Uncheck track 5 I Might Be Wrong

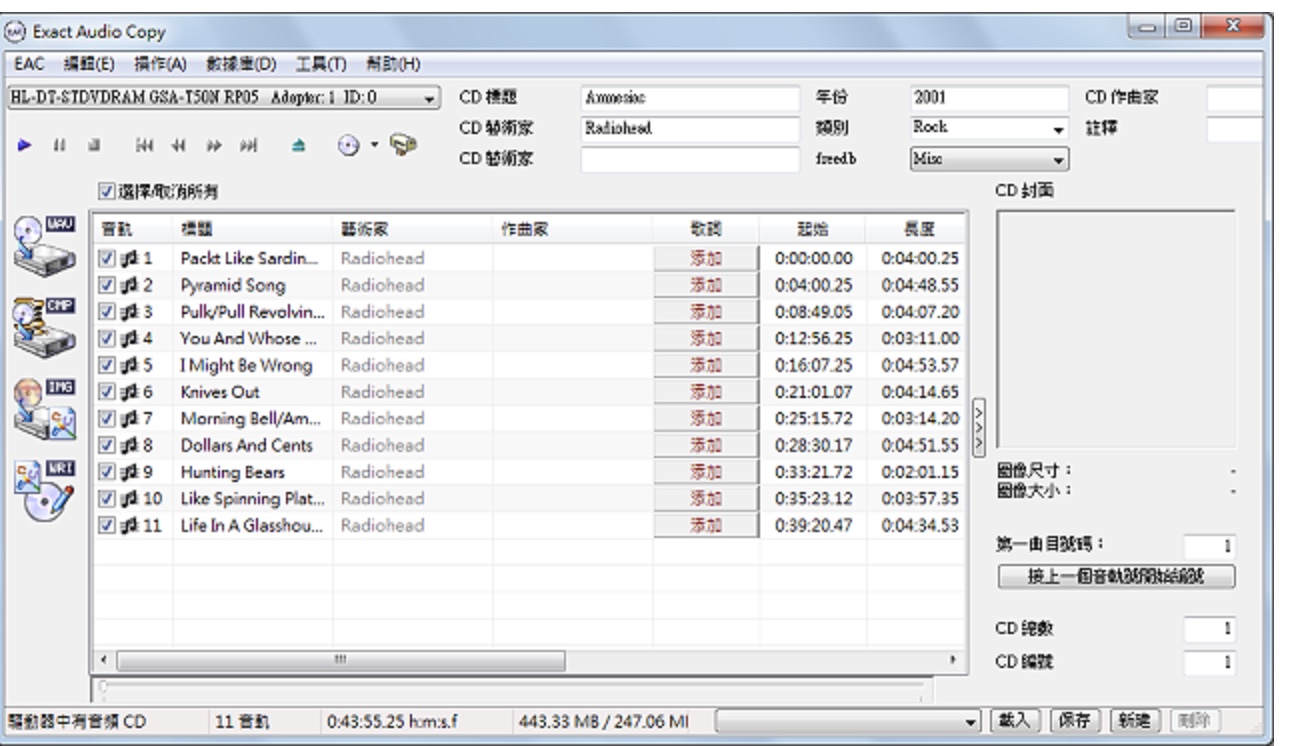tap(107, 365)
